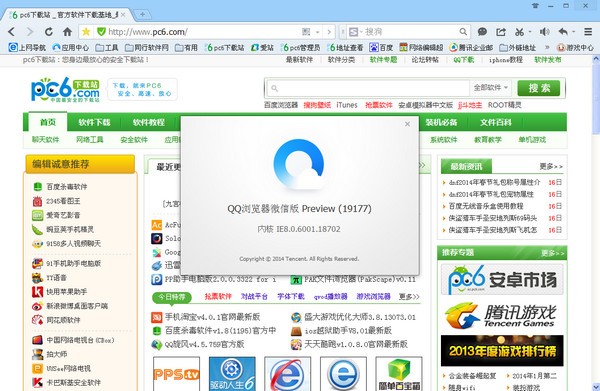
Task: Open a new tab with the plus button
Action: tap(142, 15)
